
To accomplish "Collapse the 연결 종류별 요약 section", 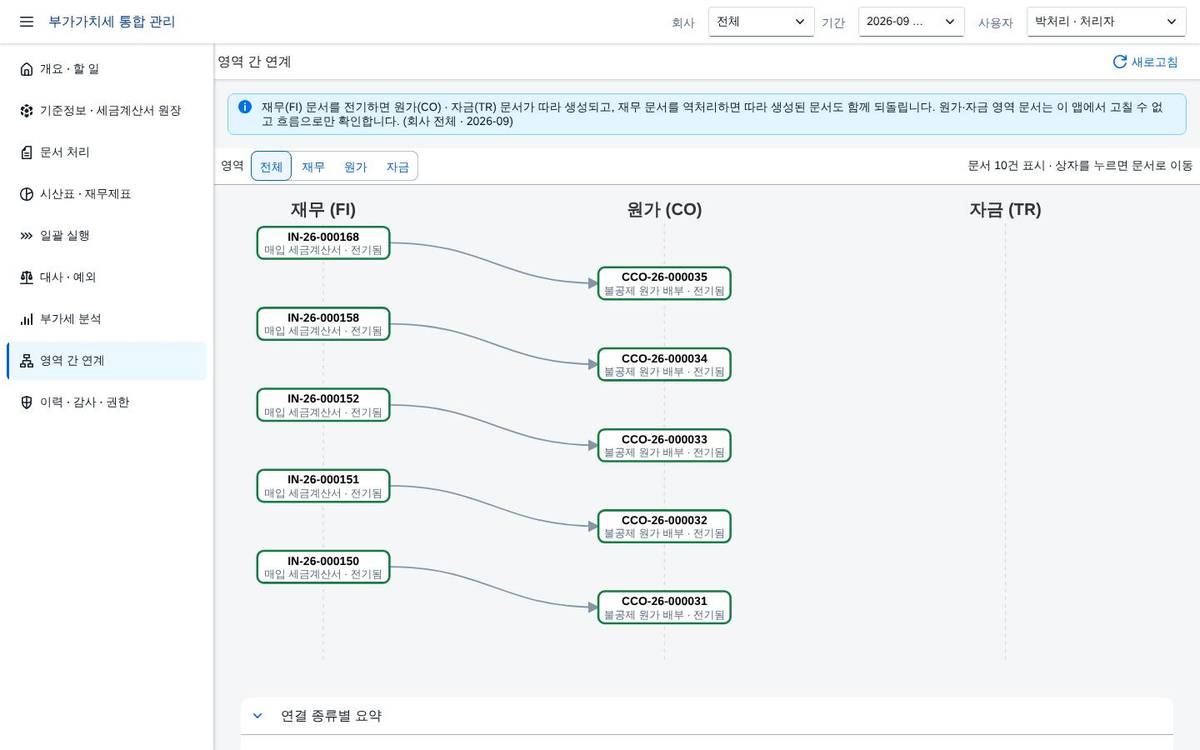I will (x=257, y=716).
